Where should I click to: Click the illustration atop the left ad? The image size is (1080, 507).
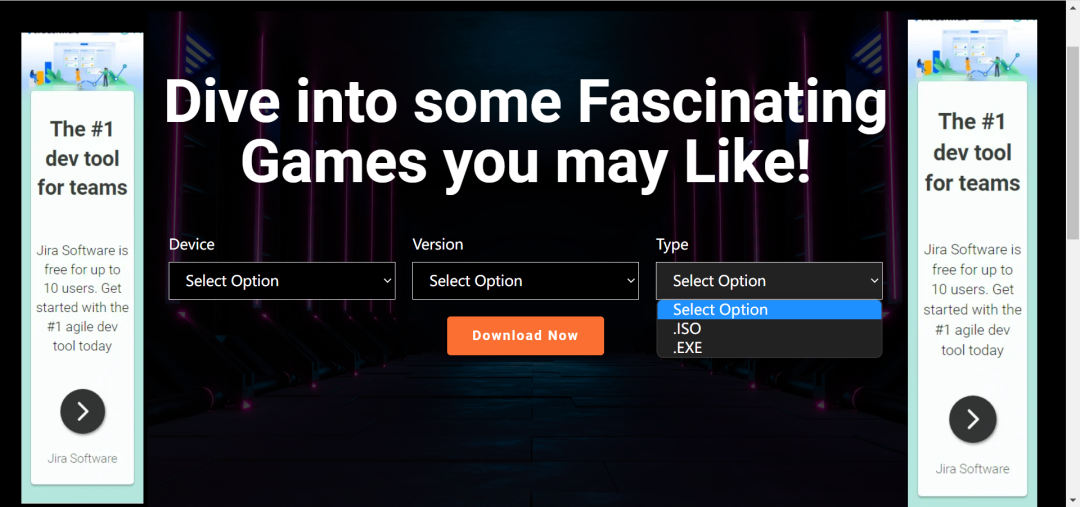[x=82, y=62]
